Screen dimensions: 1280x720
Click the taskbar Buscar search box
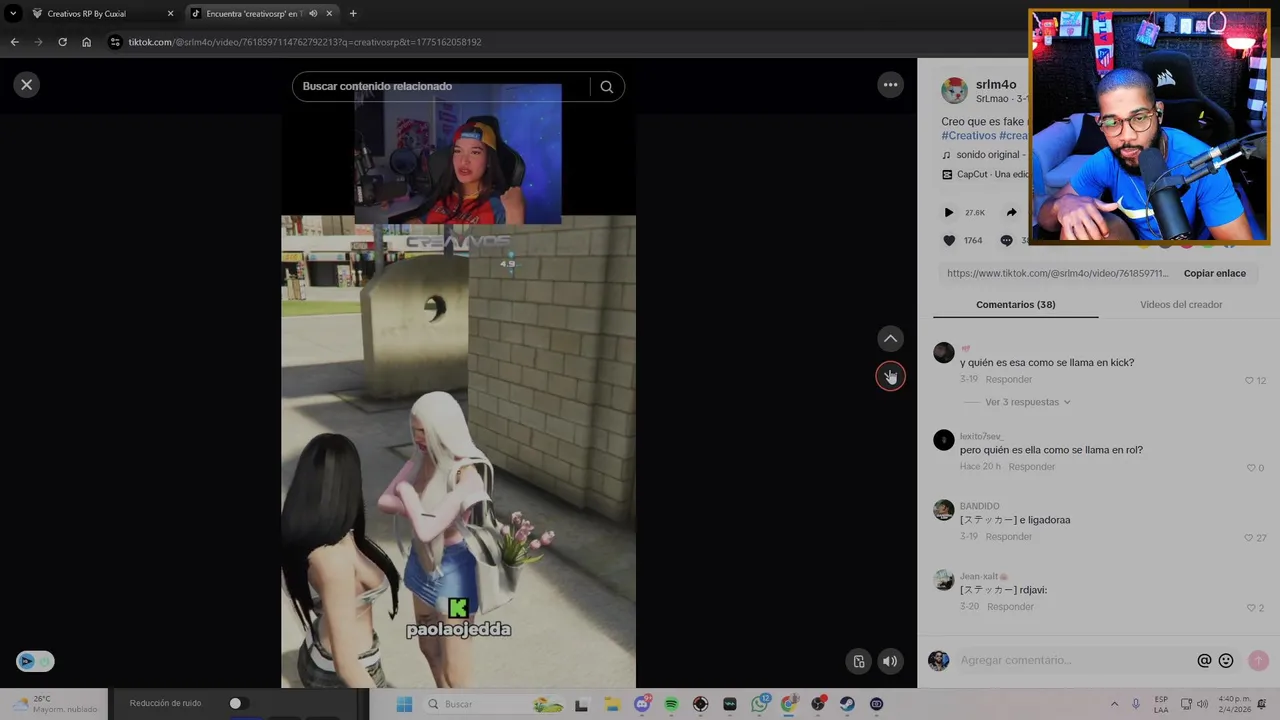tap(495, 704)
